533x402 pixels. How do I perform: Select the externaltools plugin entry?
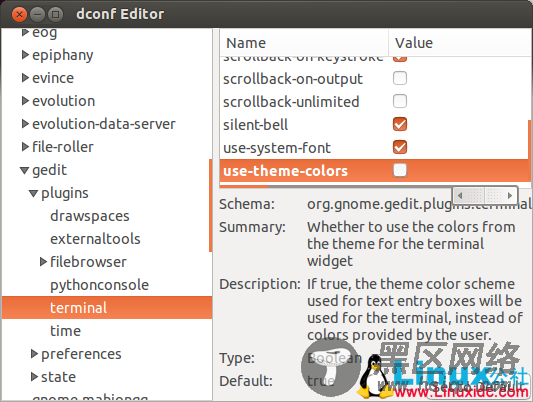[x=95, y=239]
